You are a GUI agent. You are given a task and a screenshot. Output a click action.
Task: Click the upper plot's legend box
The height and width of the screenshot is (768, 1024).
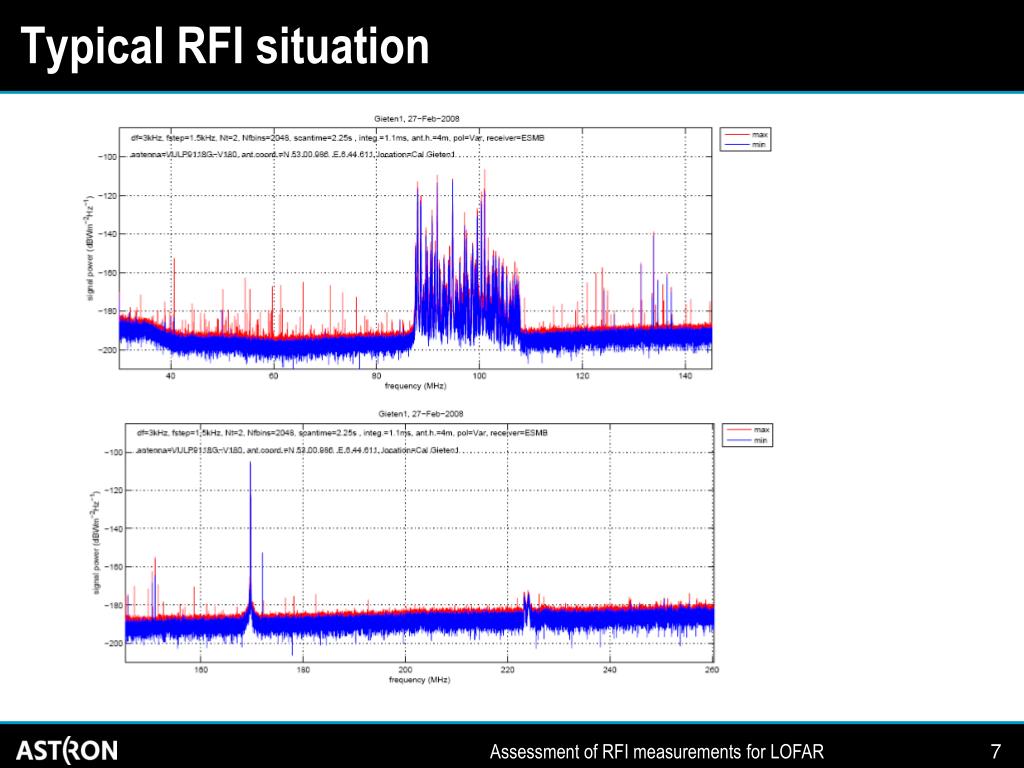pos(745,139)
